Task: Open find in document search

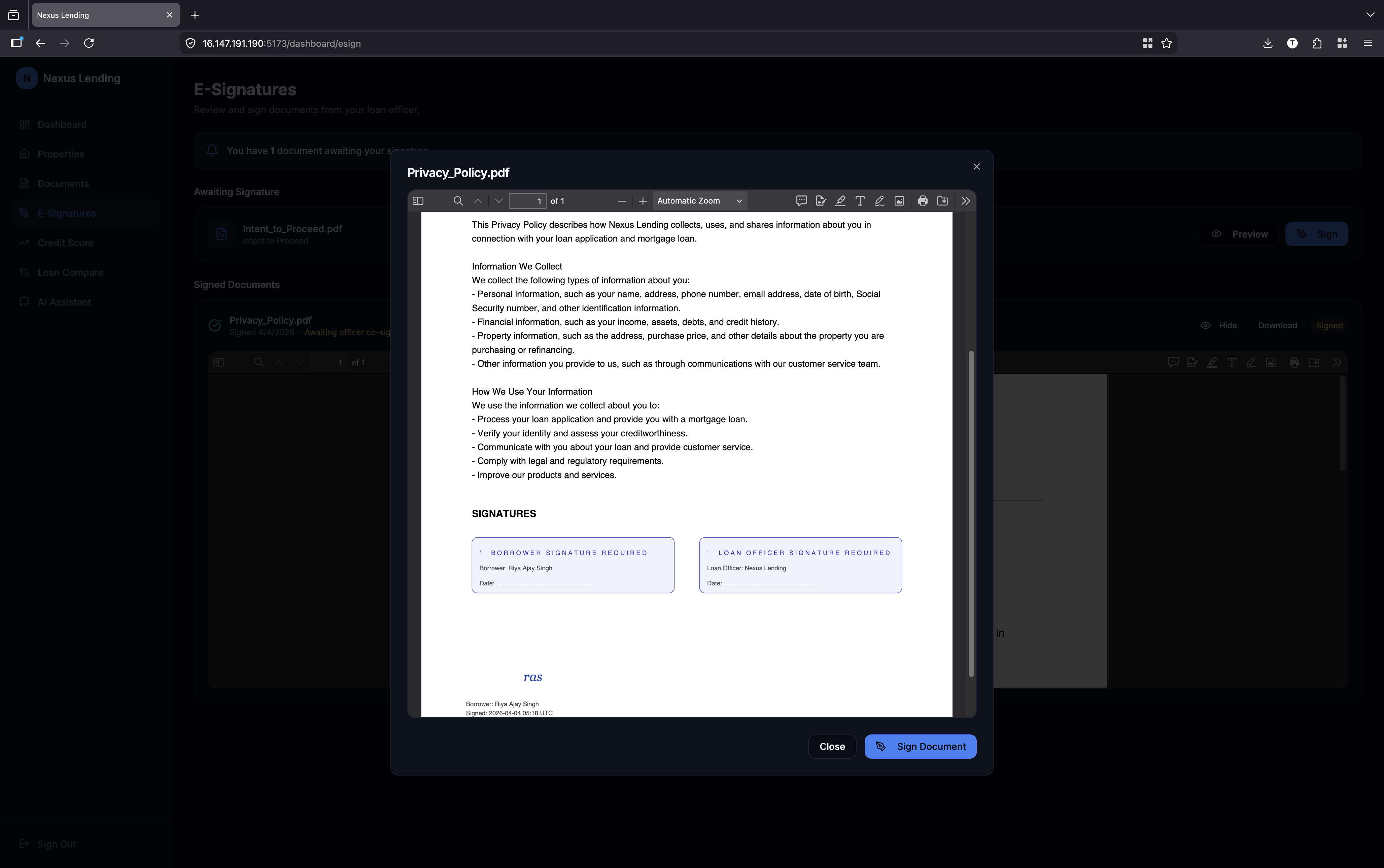Action: [458, 201]
